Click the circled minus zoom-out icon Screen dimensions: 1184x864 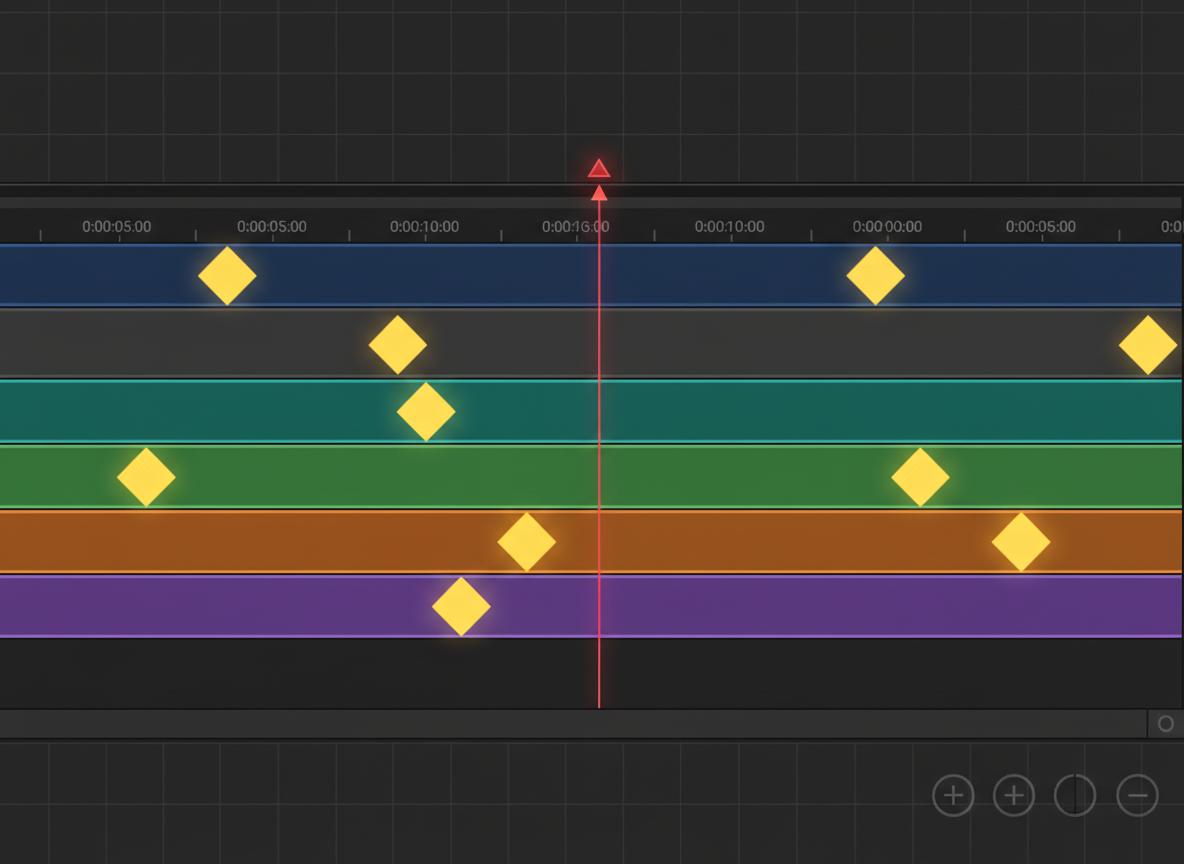(x=1137, y=796)
